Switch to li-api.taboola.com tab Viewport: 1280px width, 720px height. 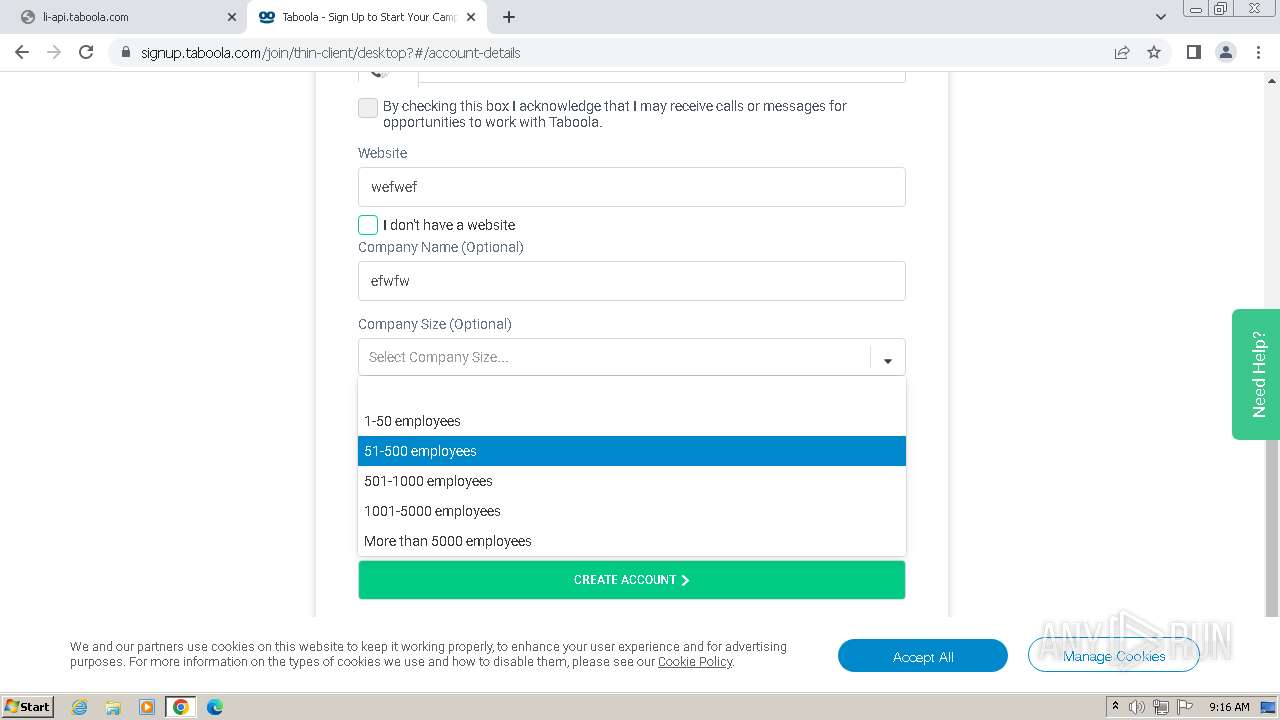124,17
